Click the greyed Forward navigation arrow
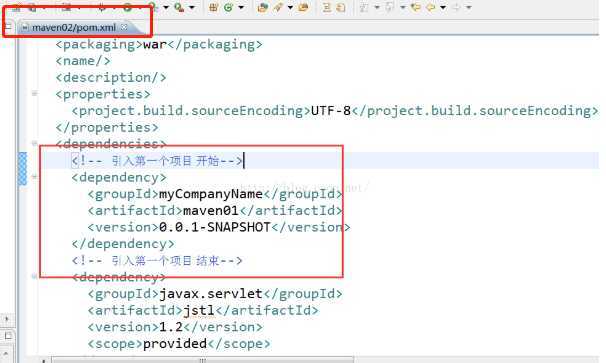This screenshot has height=363, width=606. 456,7
